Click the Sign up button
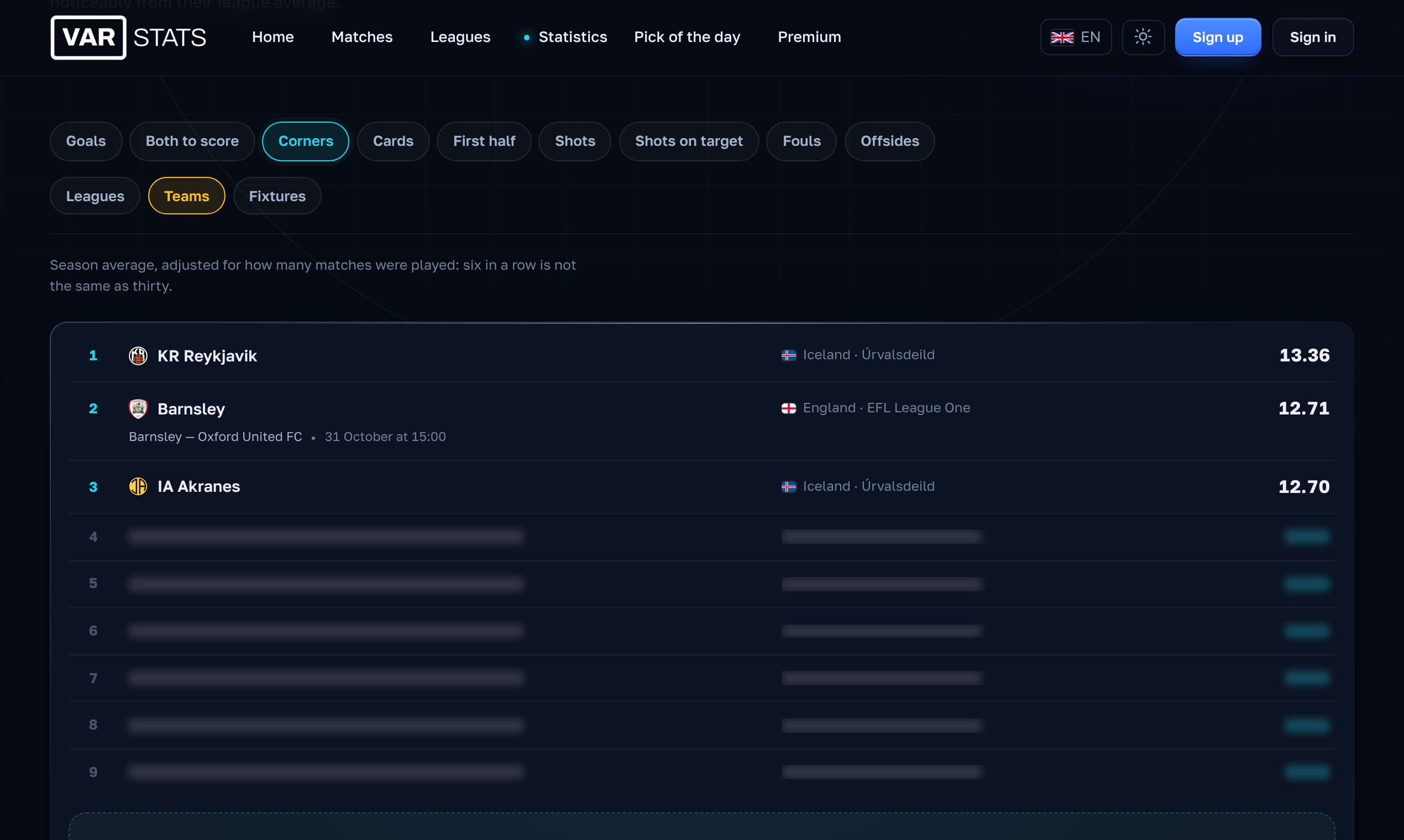This screenshot has width=1404, height=840. (x=1218, y=38)
